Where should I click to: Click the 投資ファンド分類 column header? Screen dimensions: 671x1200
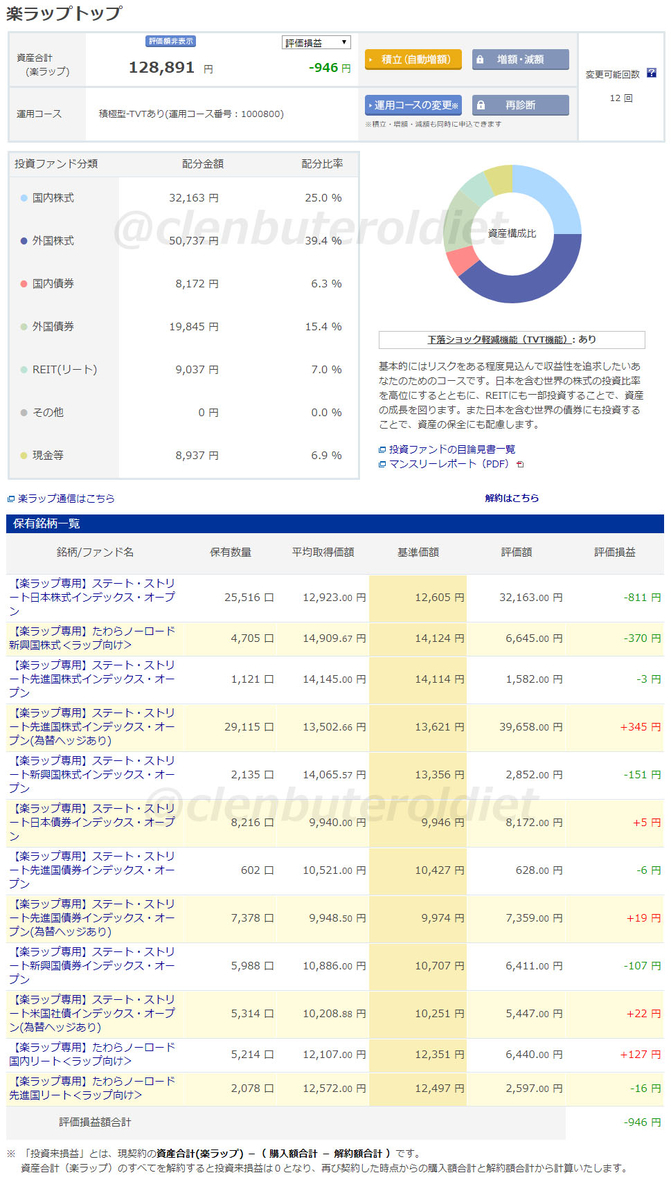pyautogui.click(x=56, y=164)
